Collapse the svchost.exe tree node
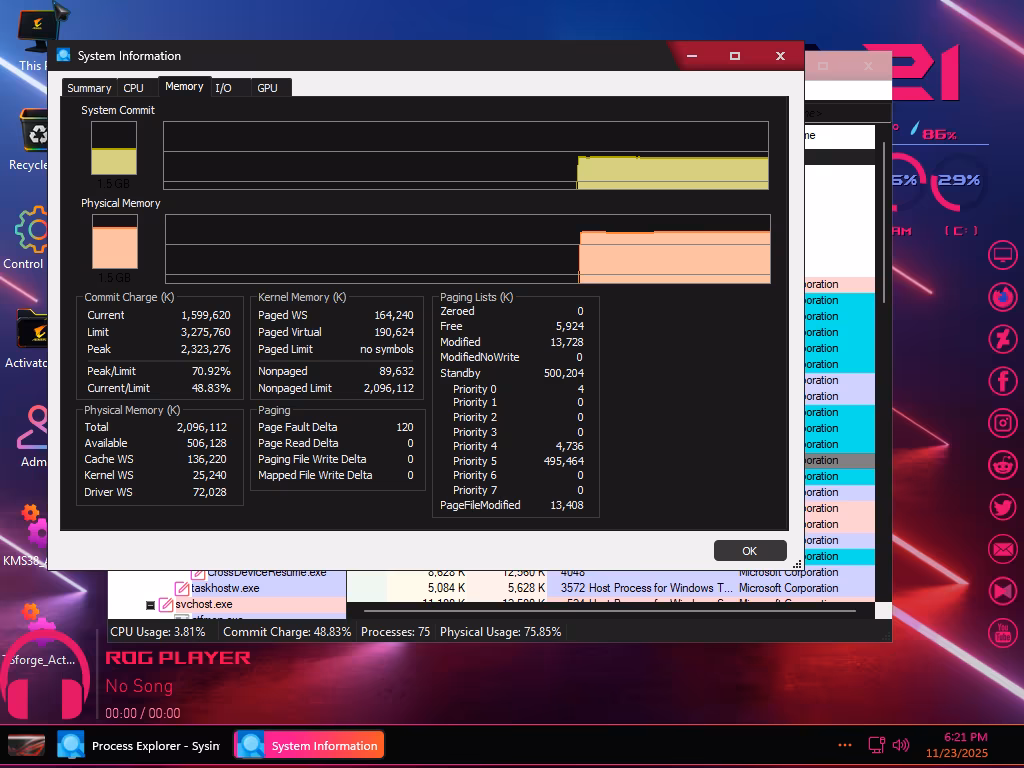This screenshot has height=768, width=1024. tap(150, 605)
